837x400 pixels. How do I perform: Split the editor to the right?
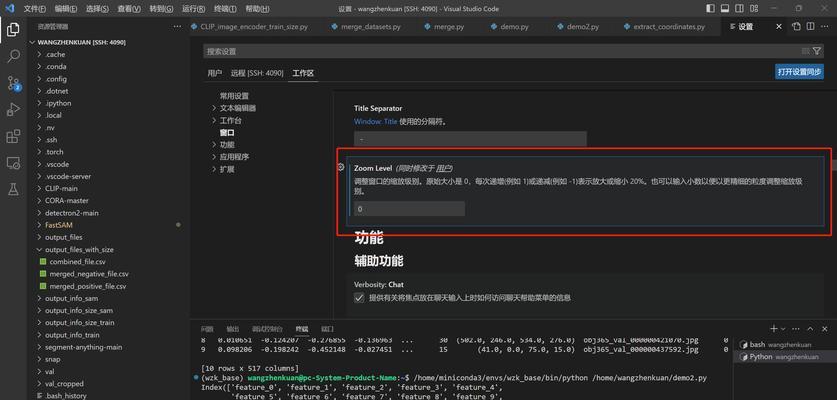(x=810, y=27)
